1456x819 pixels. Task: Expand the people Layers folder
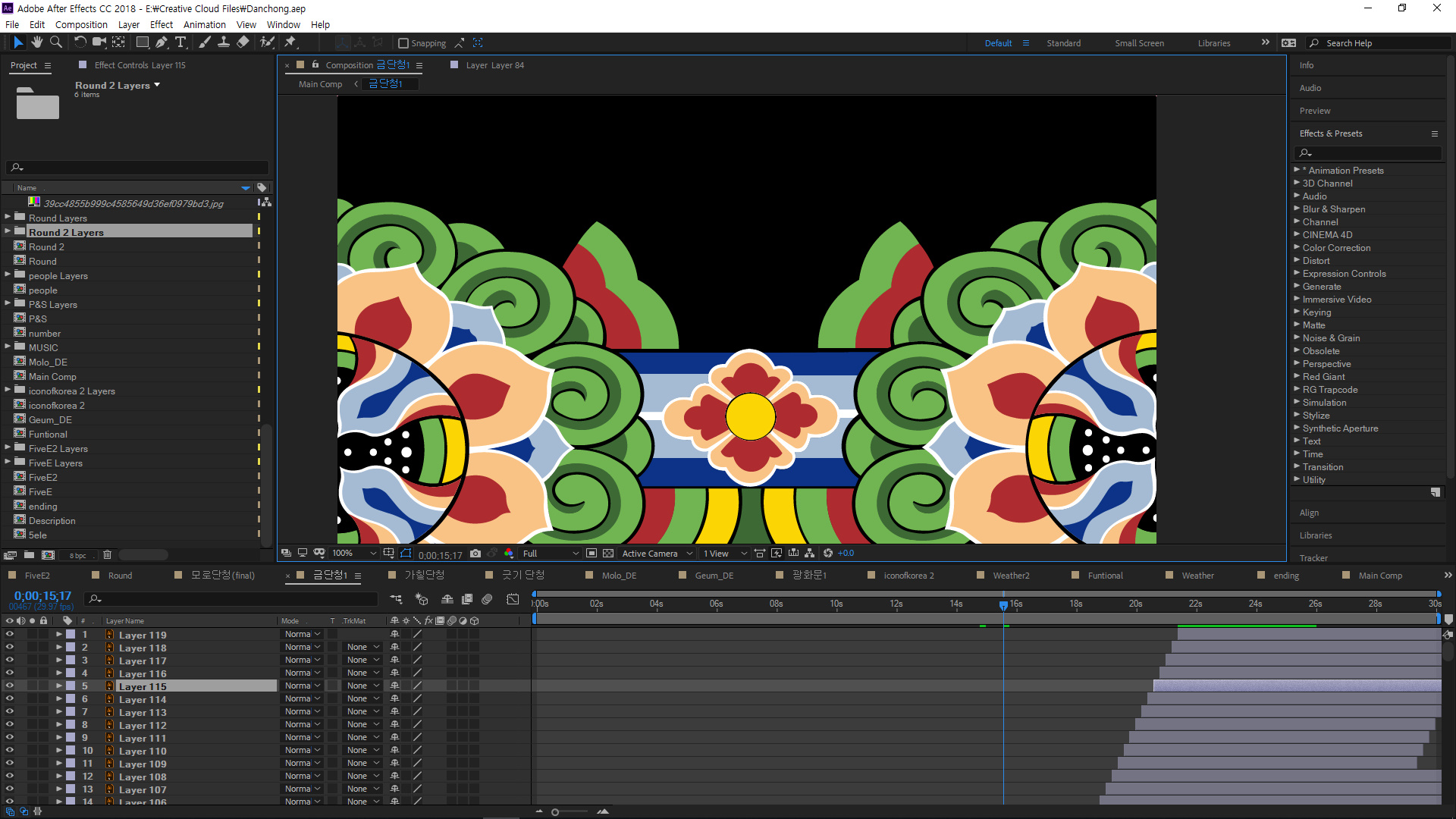click(8, 275)
